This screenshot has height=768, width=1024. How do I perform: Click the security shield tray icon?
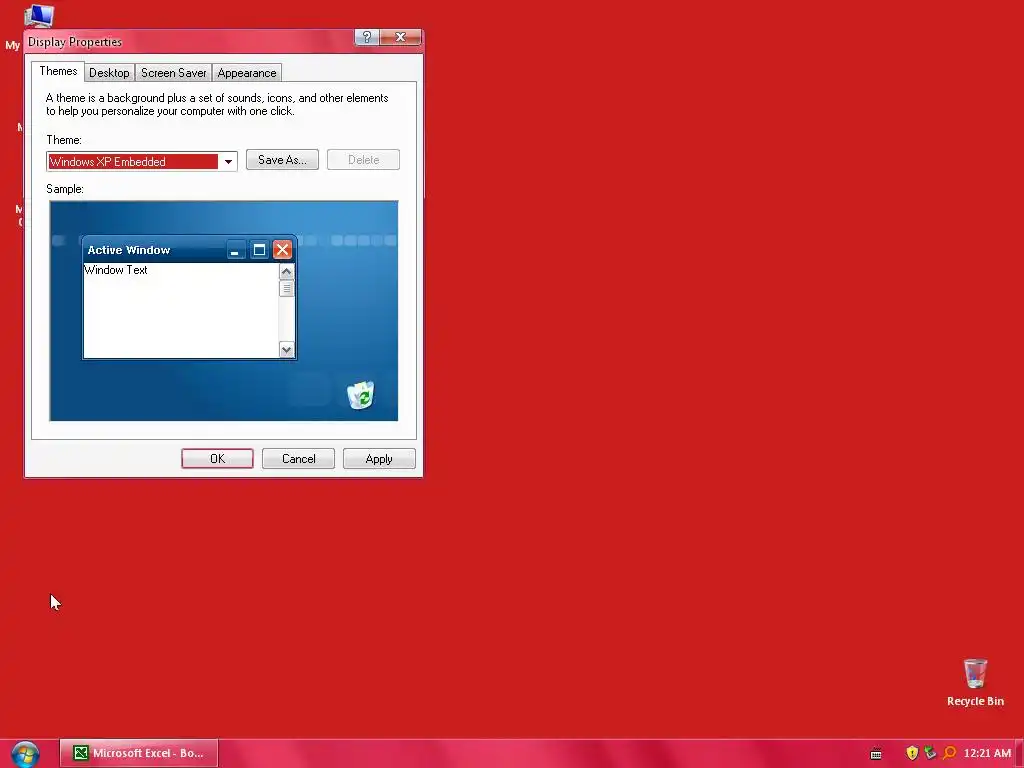(x=912, y=753)
